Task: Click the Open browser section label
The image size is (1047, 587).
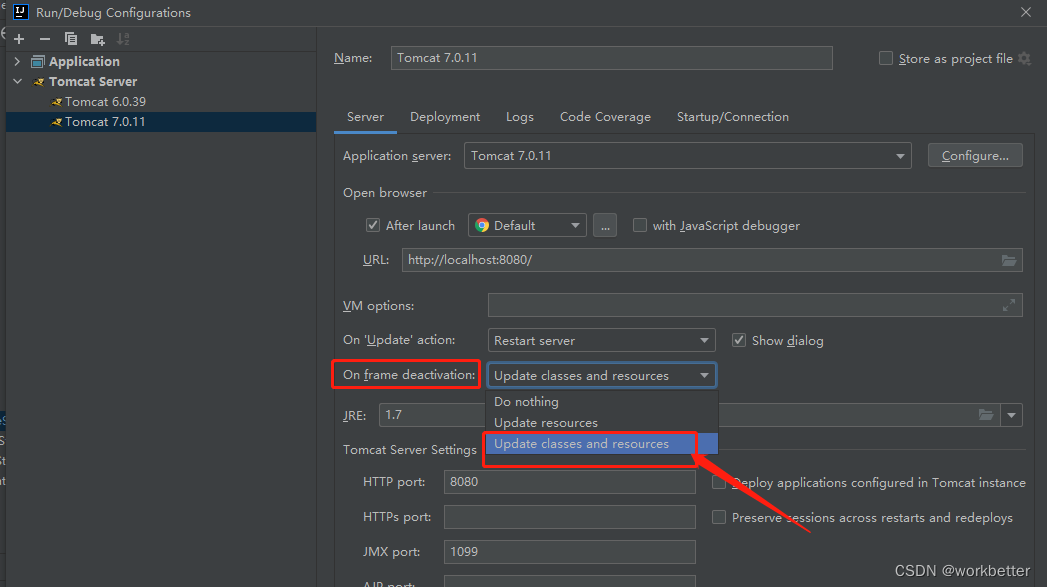Action: pos(385,193)
